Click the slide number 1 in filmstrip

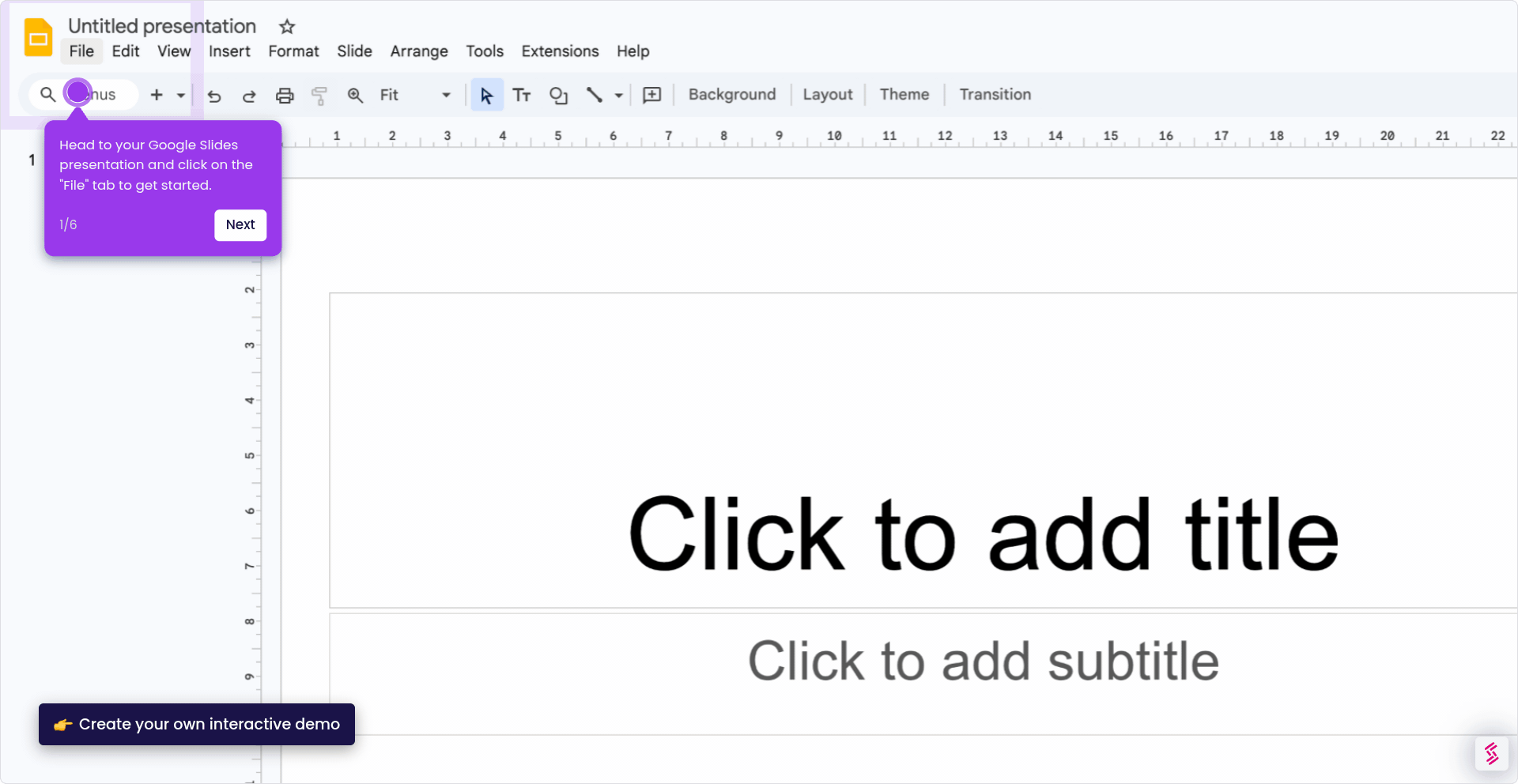pyautogui.click(x=32, y=160)
